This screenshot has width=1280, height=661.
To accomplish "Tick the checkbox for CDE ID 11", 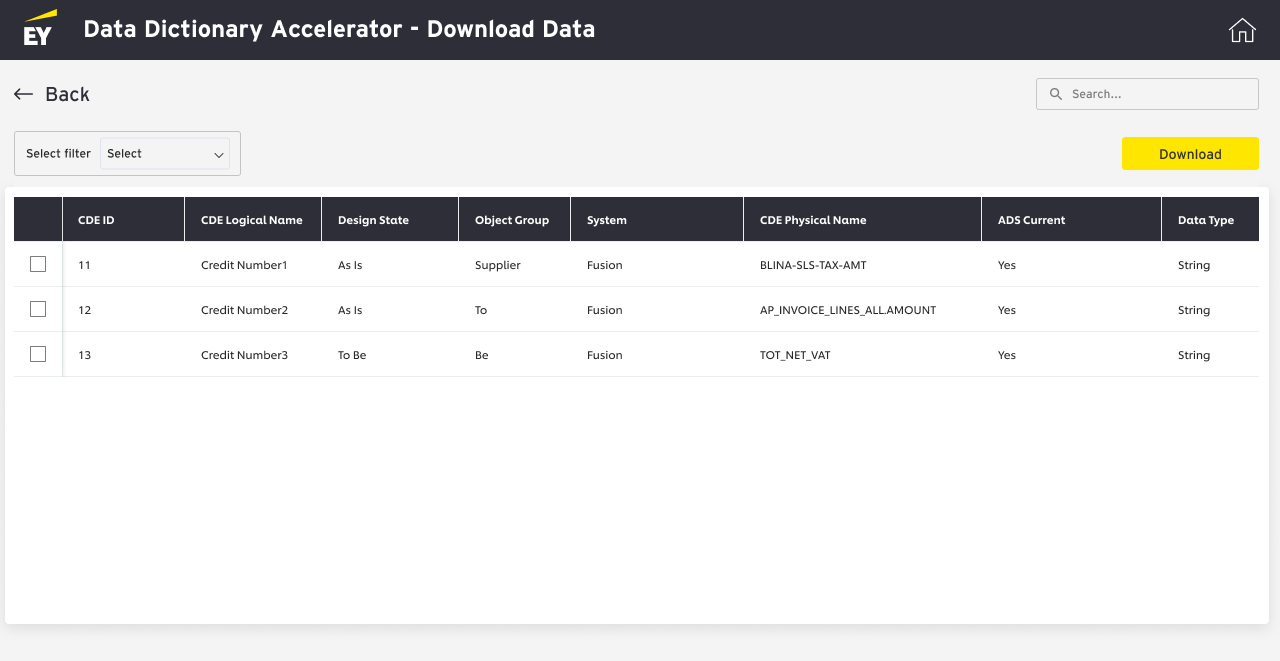I will pyautogui.click(x=38, y=264).
